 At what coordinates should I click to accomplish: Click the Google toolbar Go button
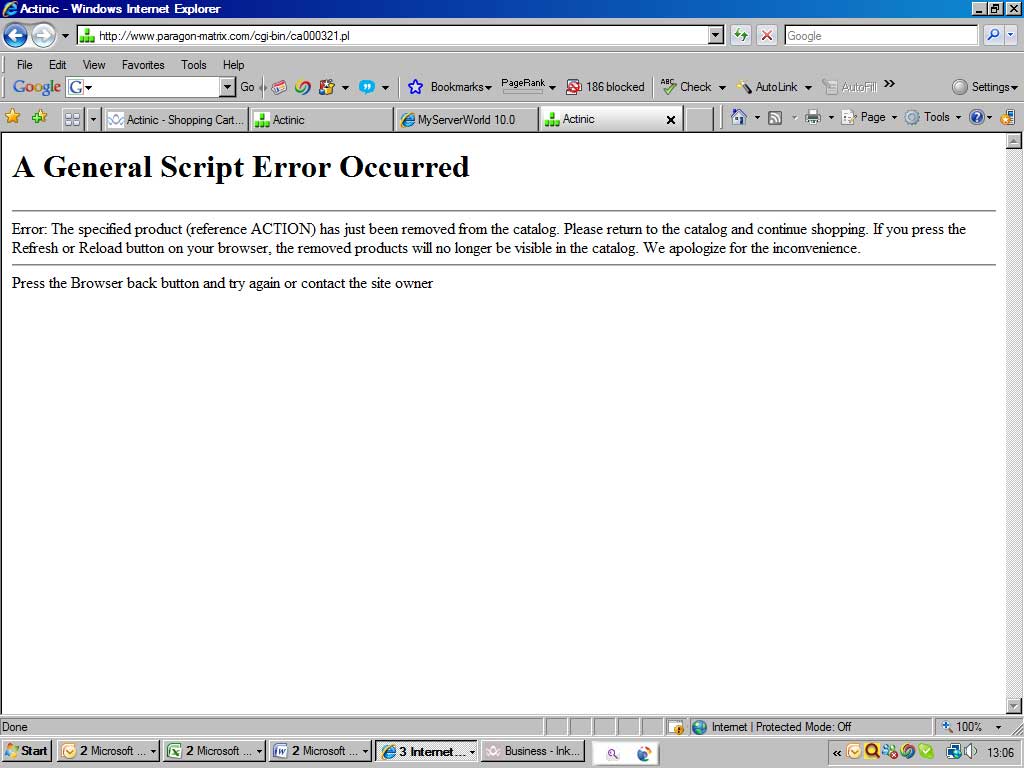click(247, 87)
